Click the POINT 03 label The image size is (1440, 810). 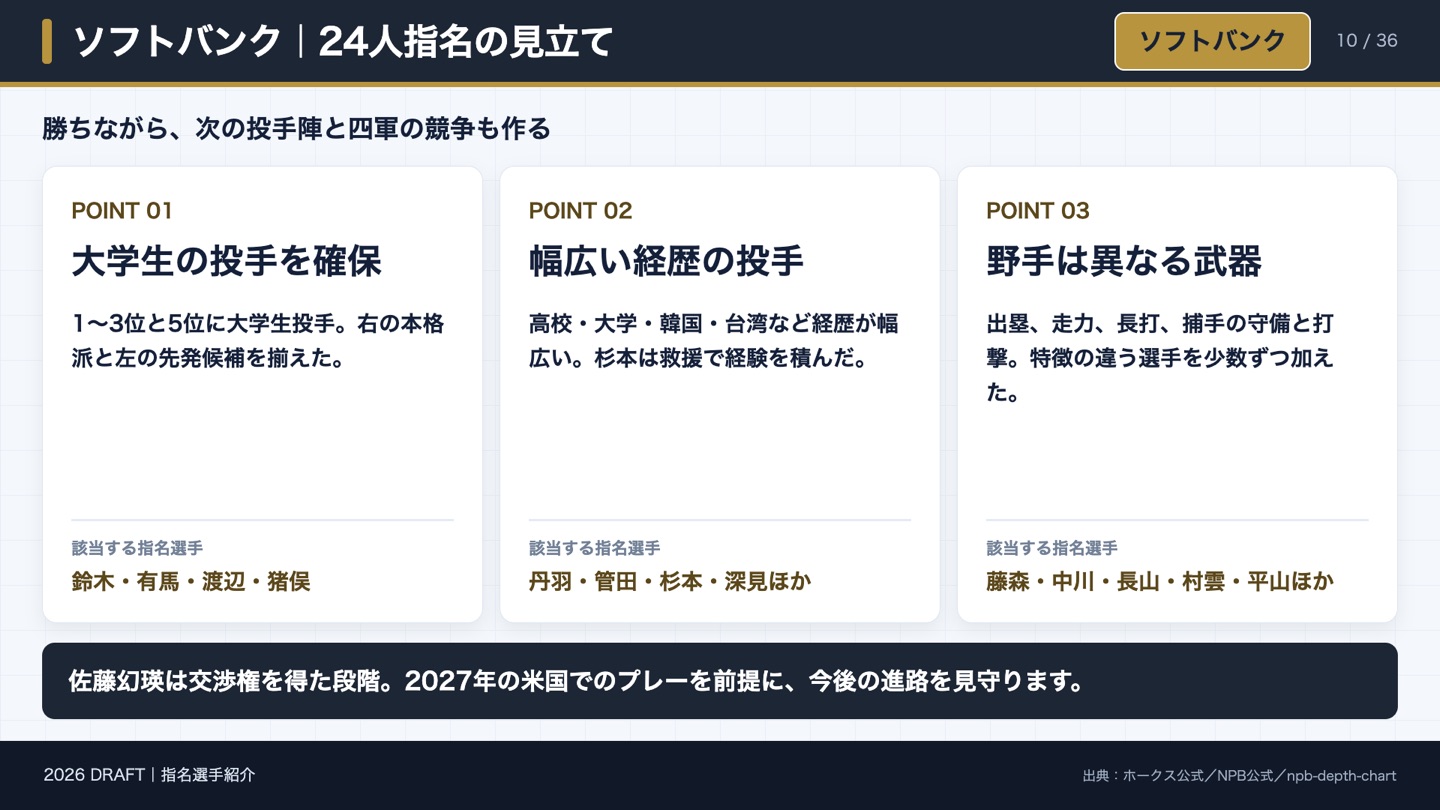[x=1038, y=211]
